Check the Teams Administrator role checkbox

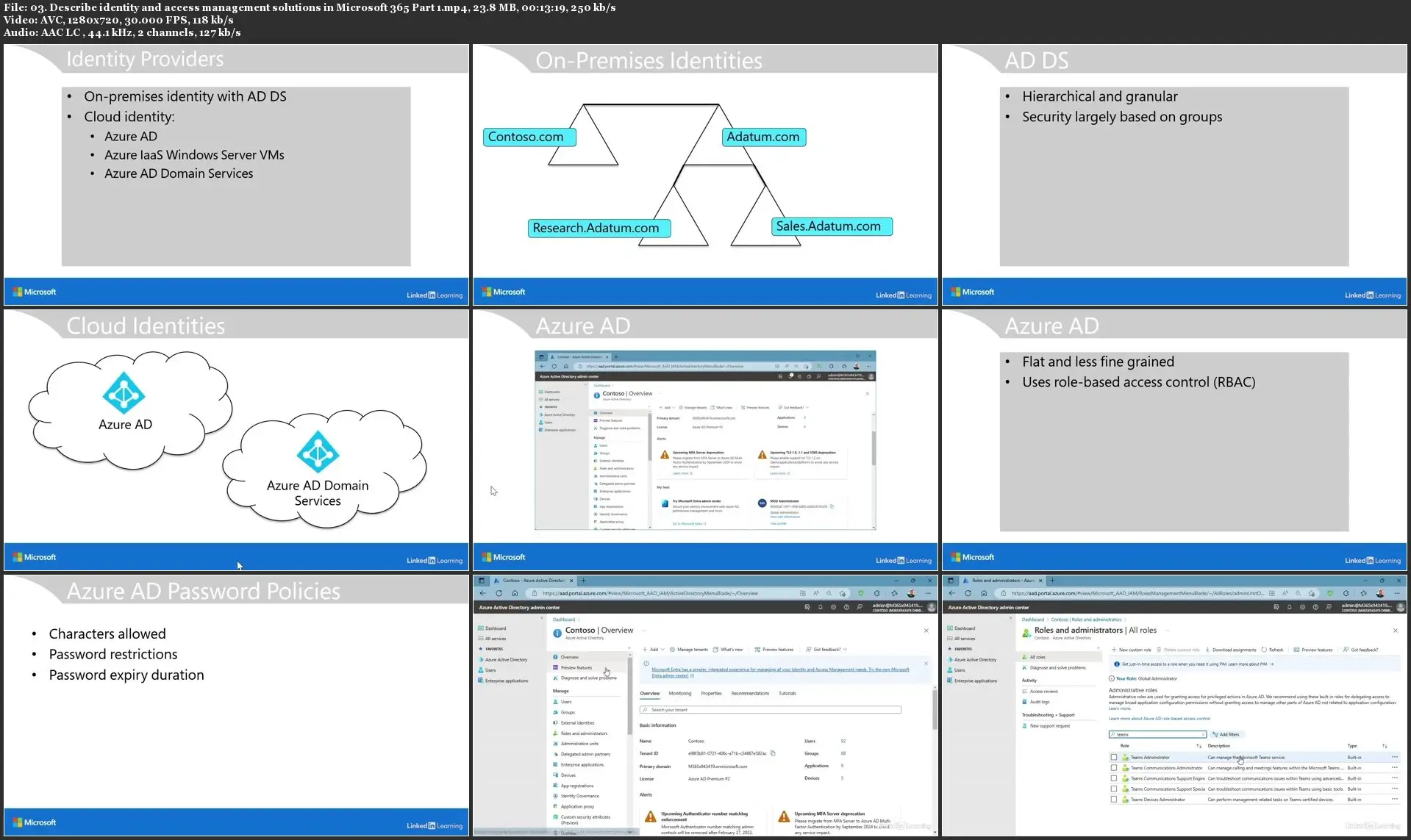[1114, 757]
